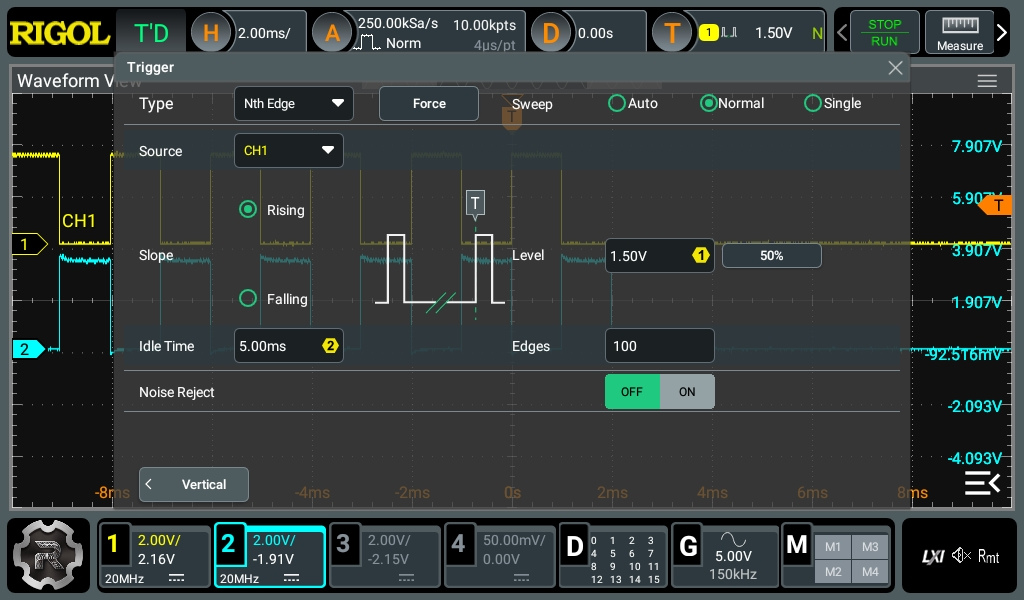Viewport: 1024px width, 600px height.
Task: Click the 50% level button
Action: pos(771,256)
